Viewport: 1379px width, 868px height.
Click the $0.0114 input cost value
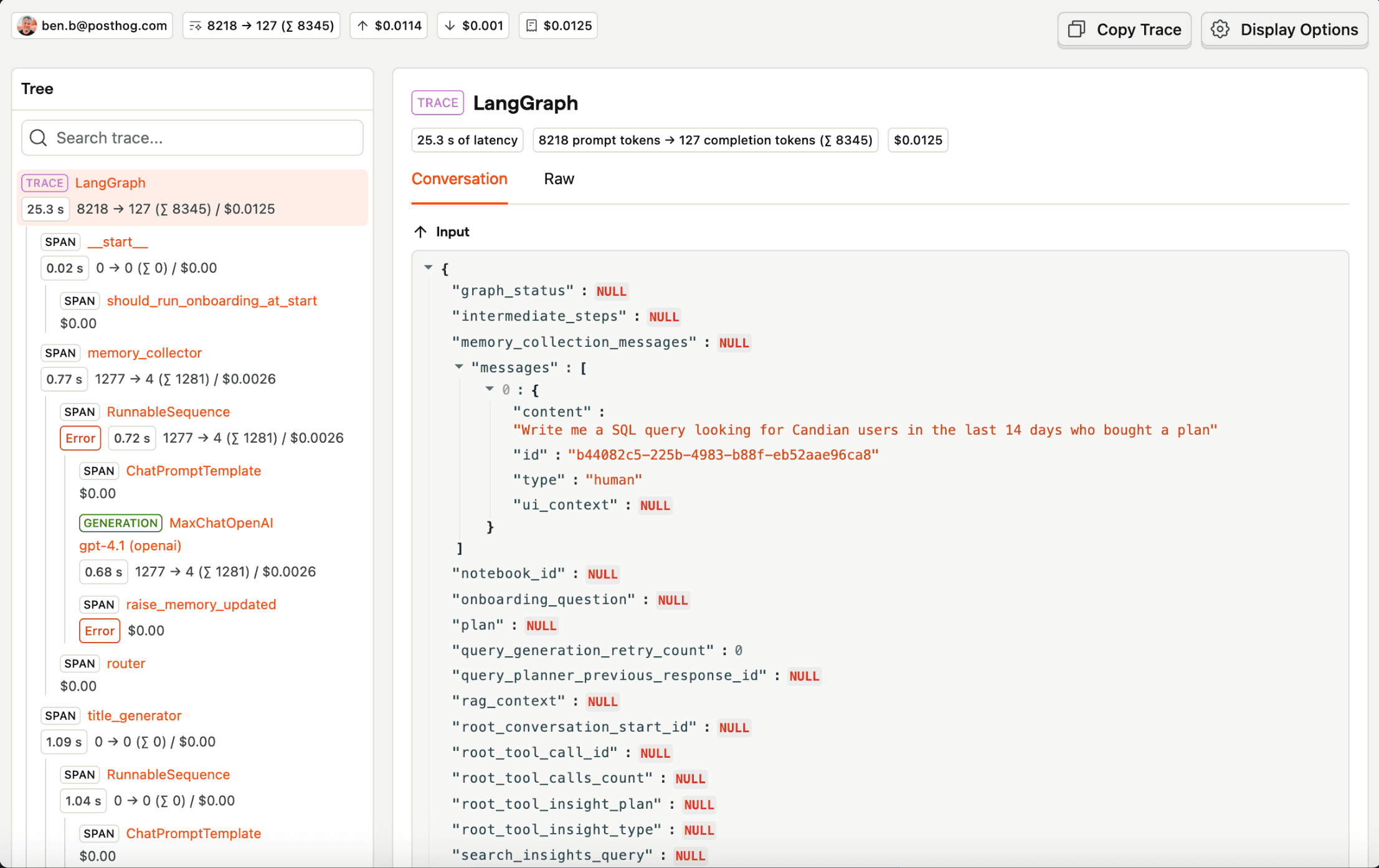point(398,26)
